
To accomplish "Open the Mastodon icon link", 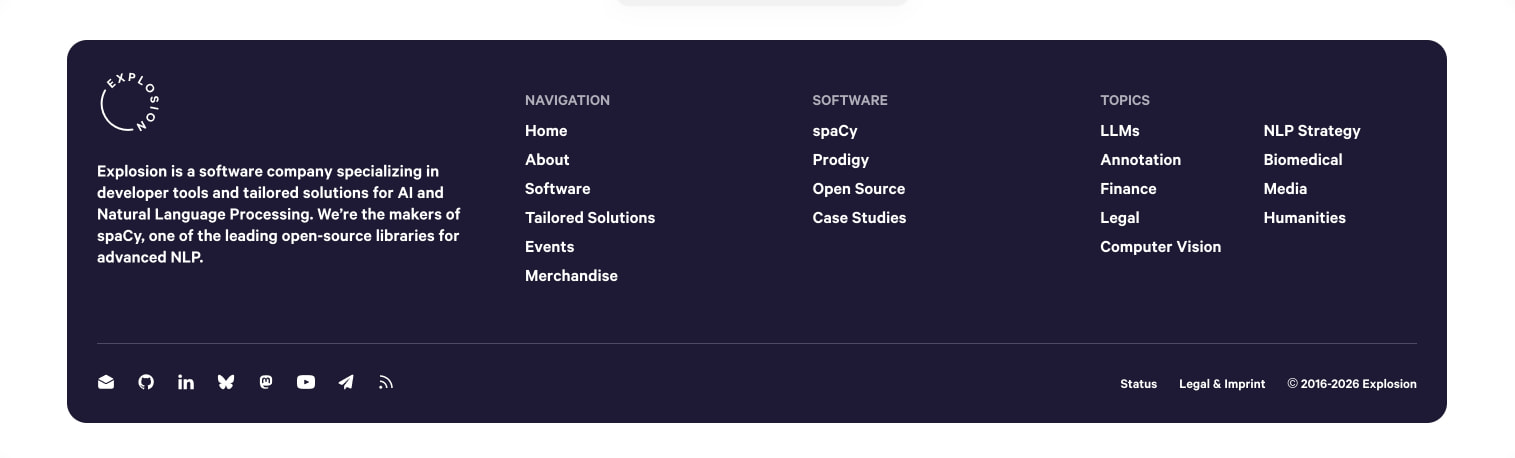I will point(266,382).
